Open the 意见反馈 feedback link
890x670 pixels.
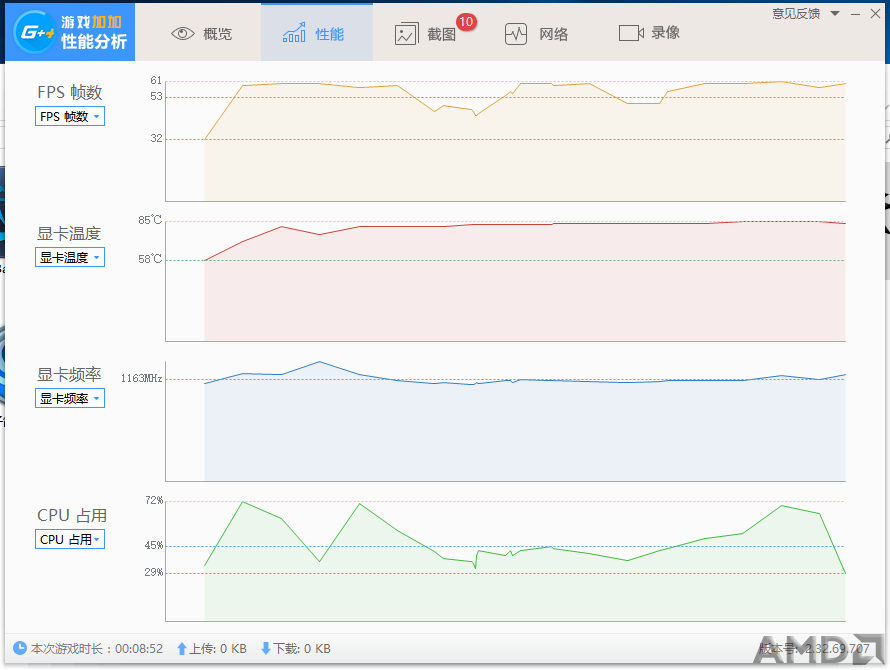coord(796,14)
